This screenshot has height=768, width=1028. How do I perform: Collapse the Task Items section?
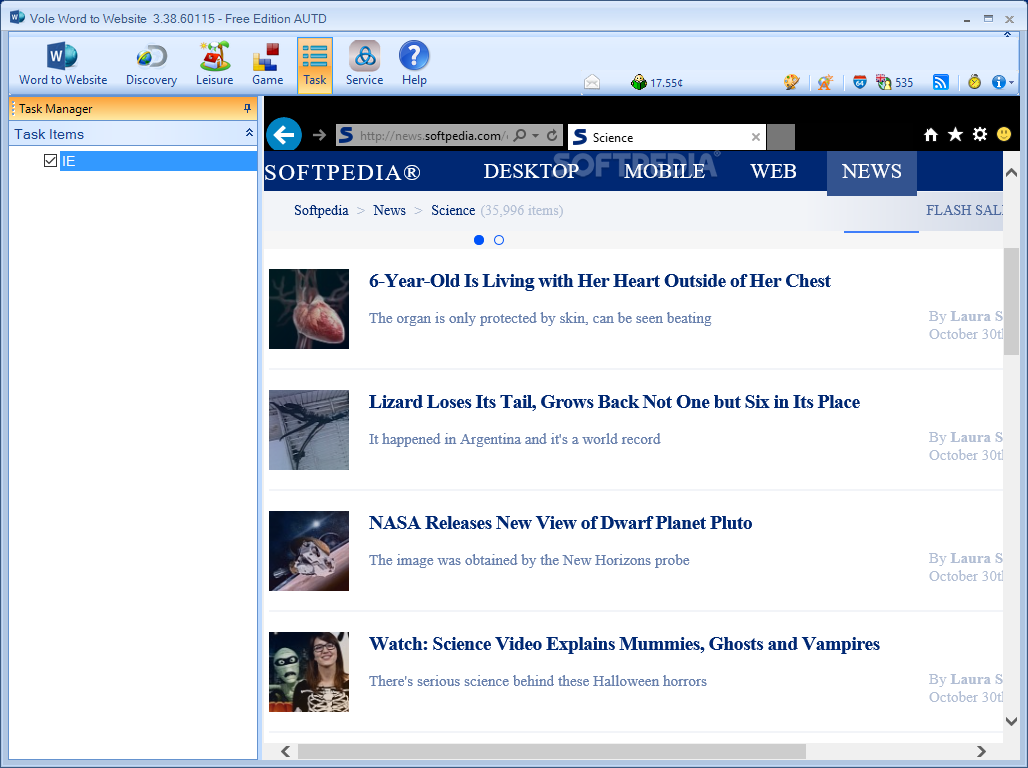coord(249,133)
